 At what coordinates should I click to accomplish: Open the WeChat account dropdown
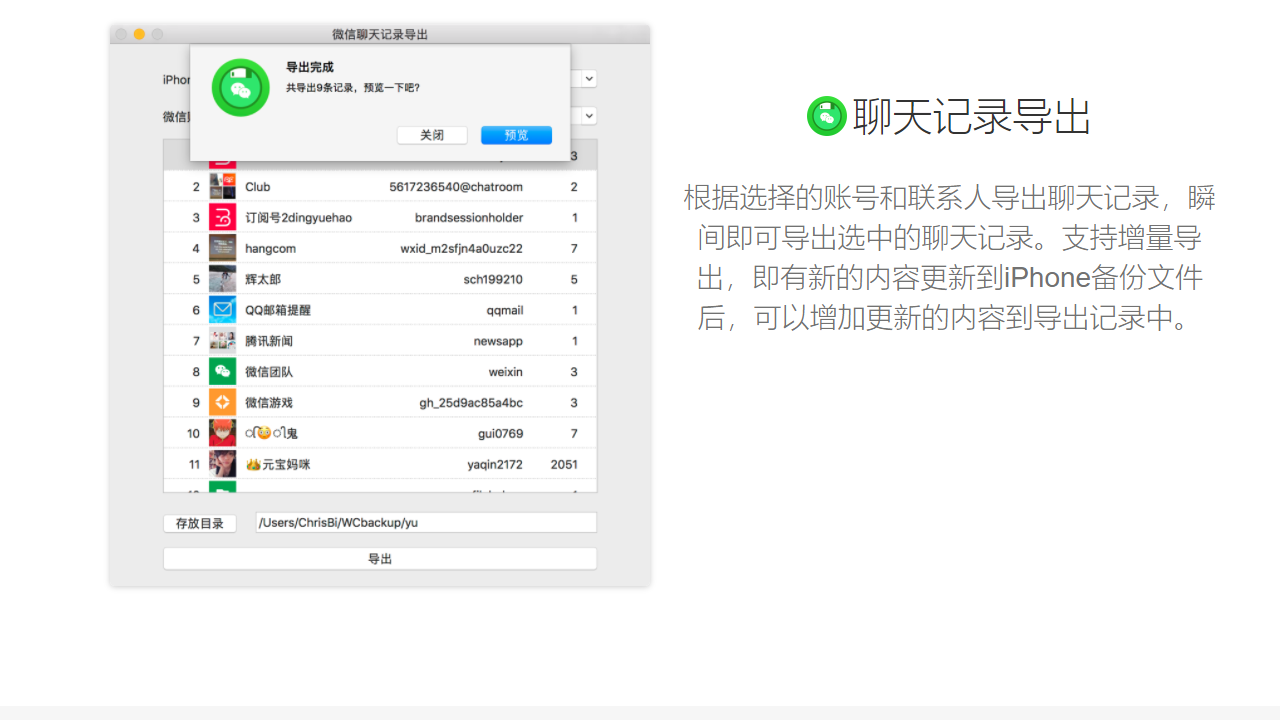coord(588,115)
